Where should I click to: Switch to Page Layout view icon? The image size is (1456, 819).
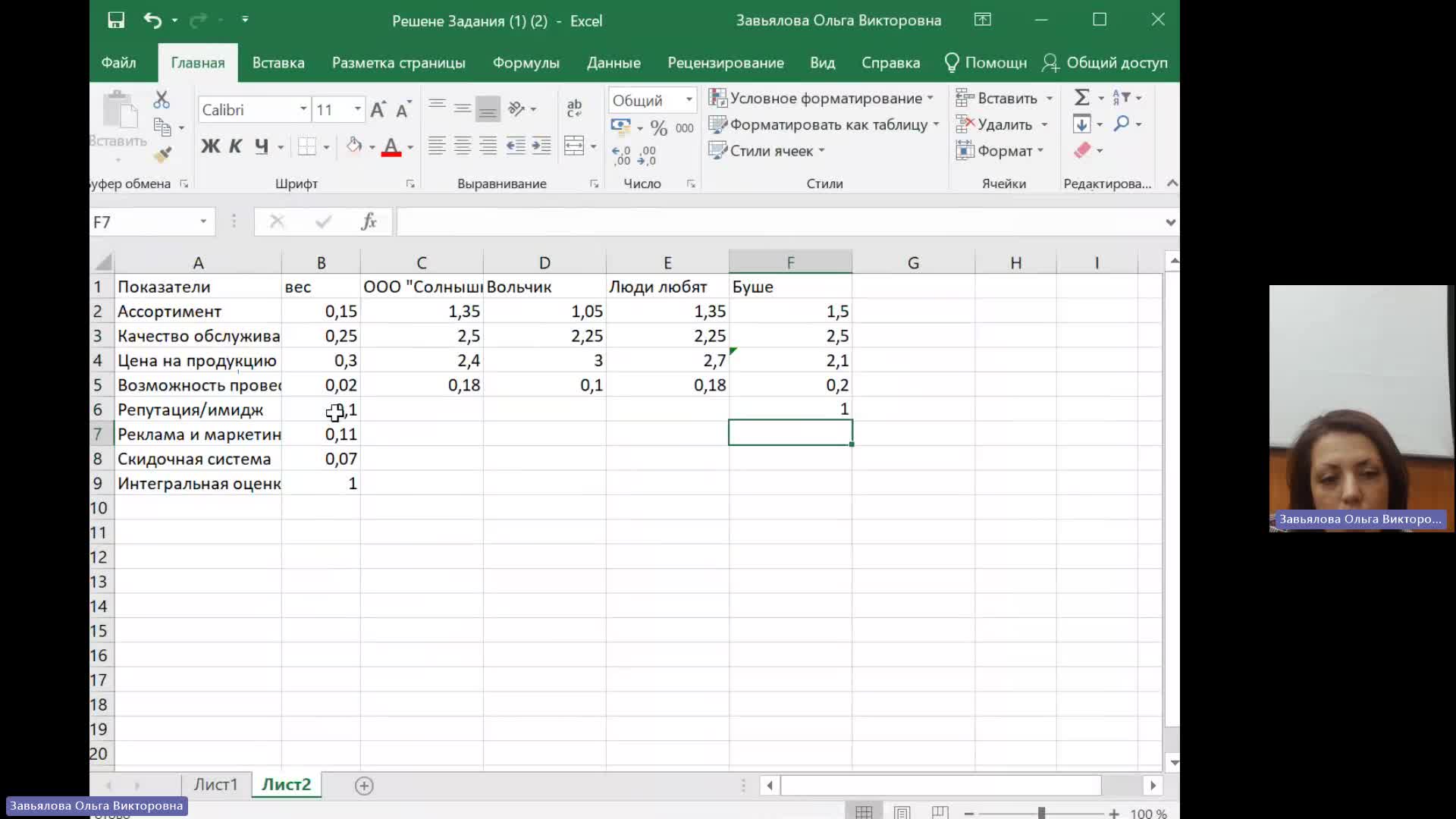coord(902,812)
